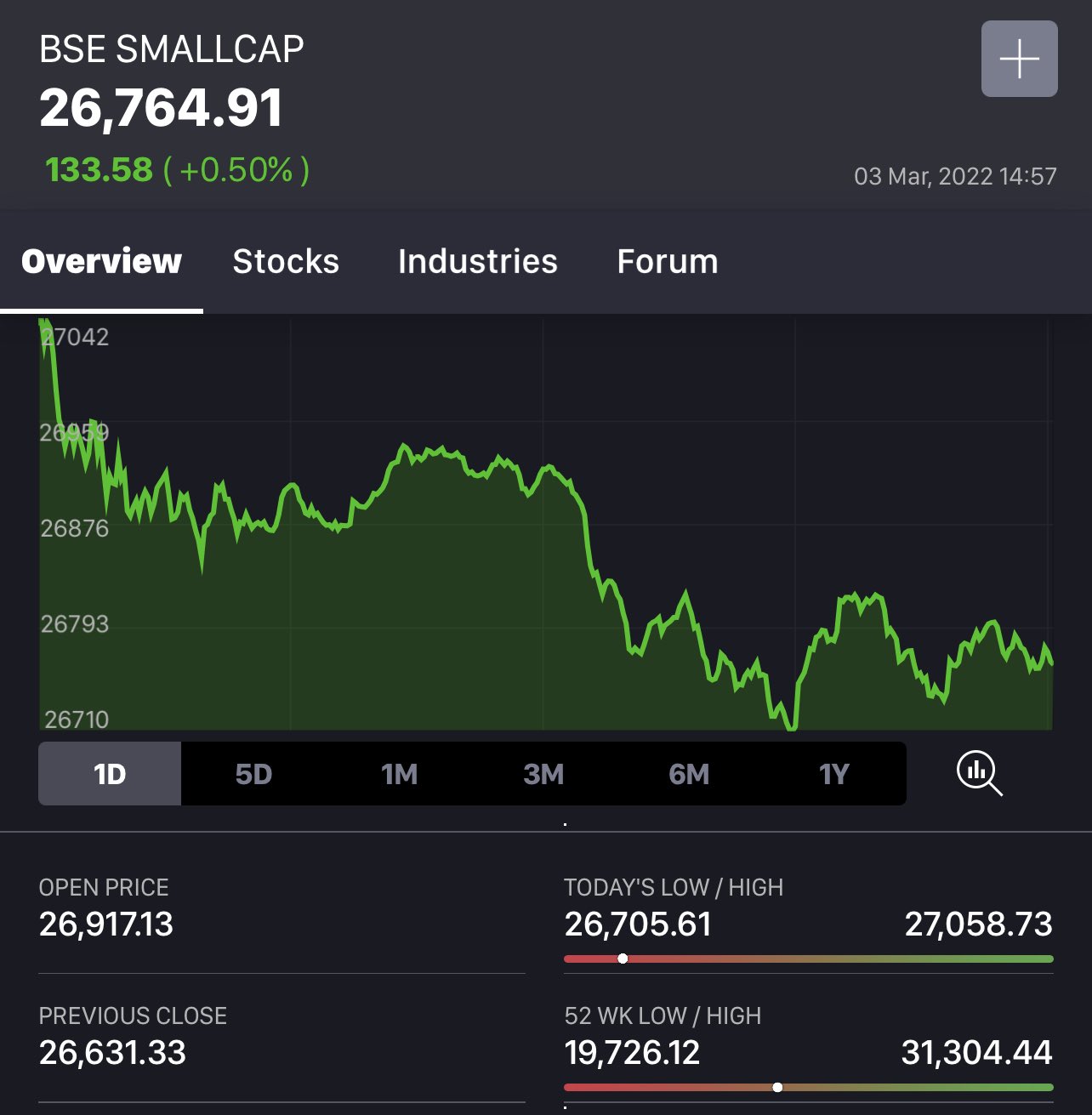Add BSE Smallcap to watchlist with plus button
The image size is (1092, 1115).
coord(1019,59)
